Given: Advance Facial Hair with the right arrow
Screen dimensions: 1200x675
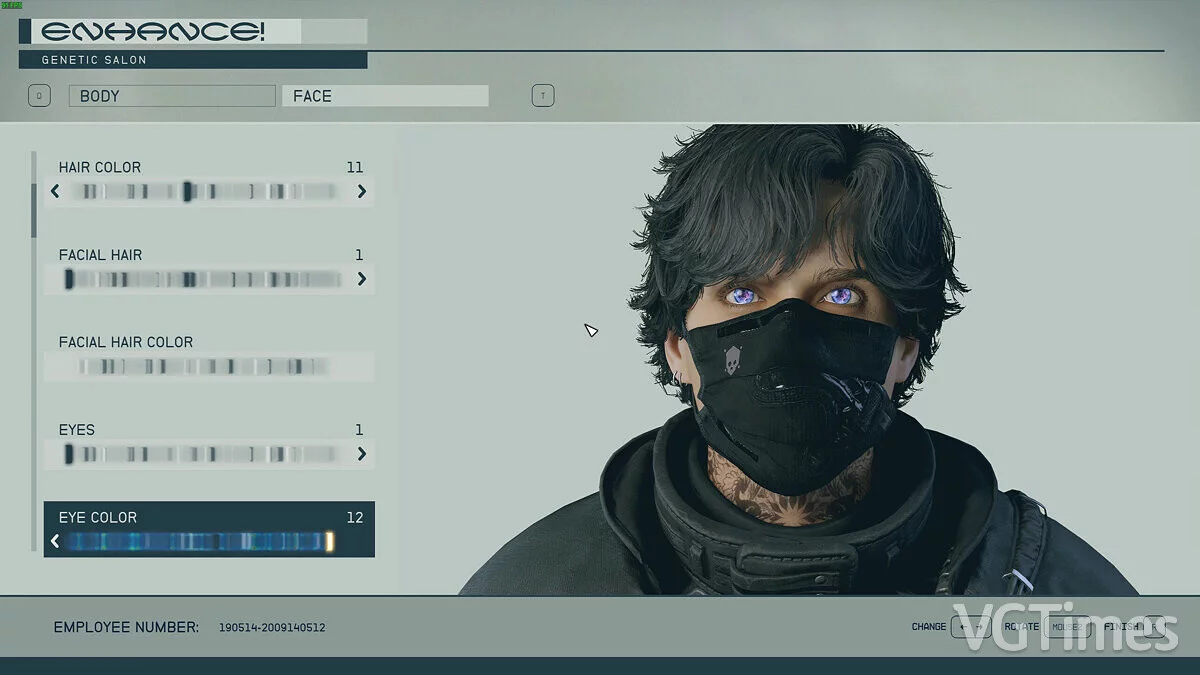Looking at the screenshot, I should [362, 279].
